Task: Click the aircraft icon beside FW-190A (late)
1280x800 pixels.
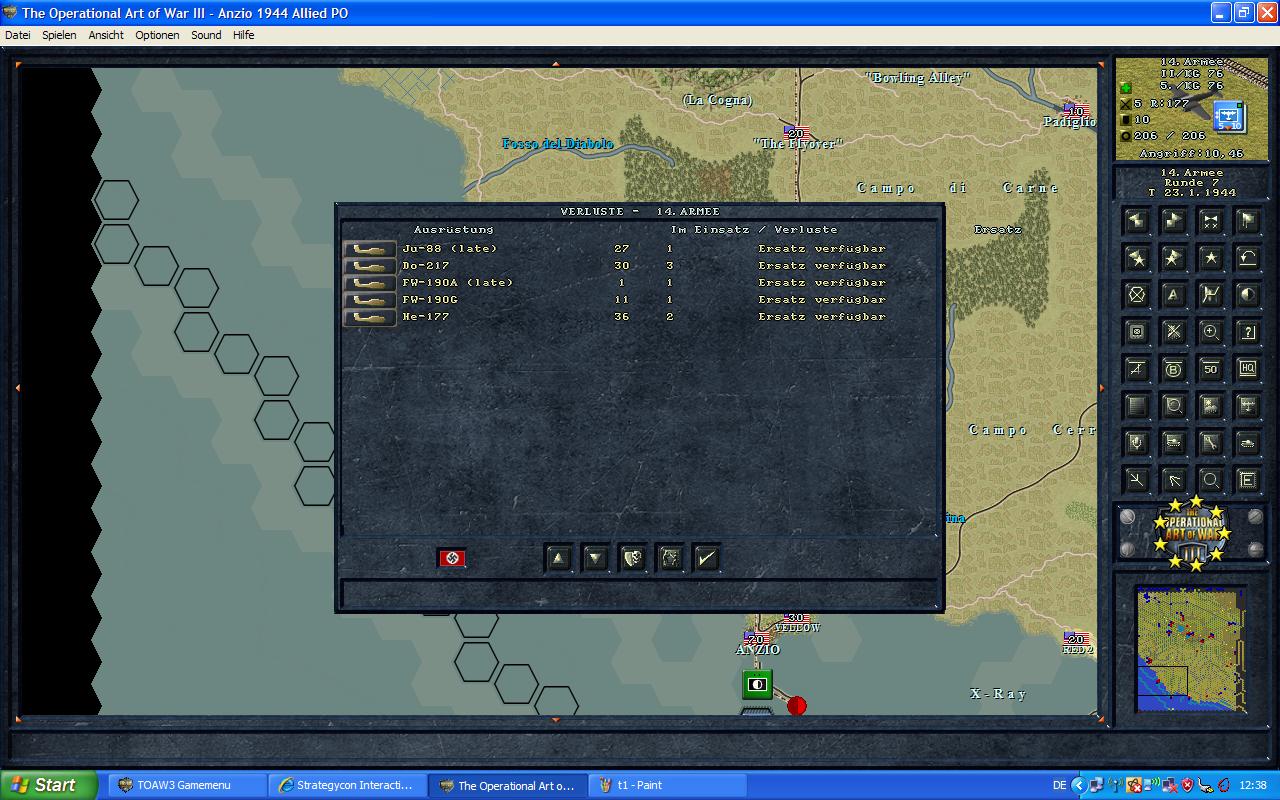Action: pyautogui.click(x=369, y=283)
